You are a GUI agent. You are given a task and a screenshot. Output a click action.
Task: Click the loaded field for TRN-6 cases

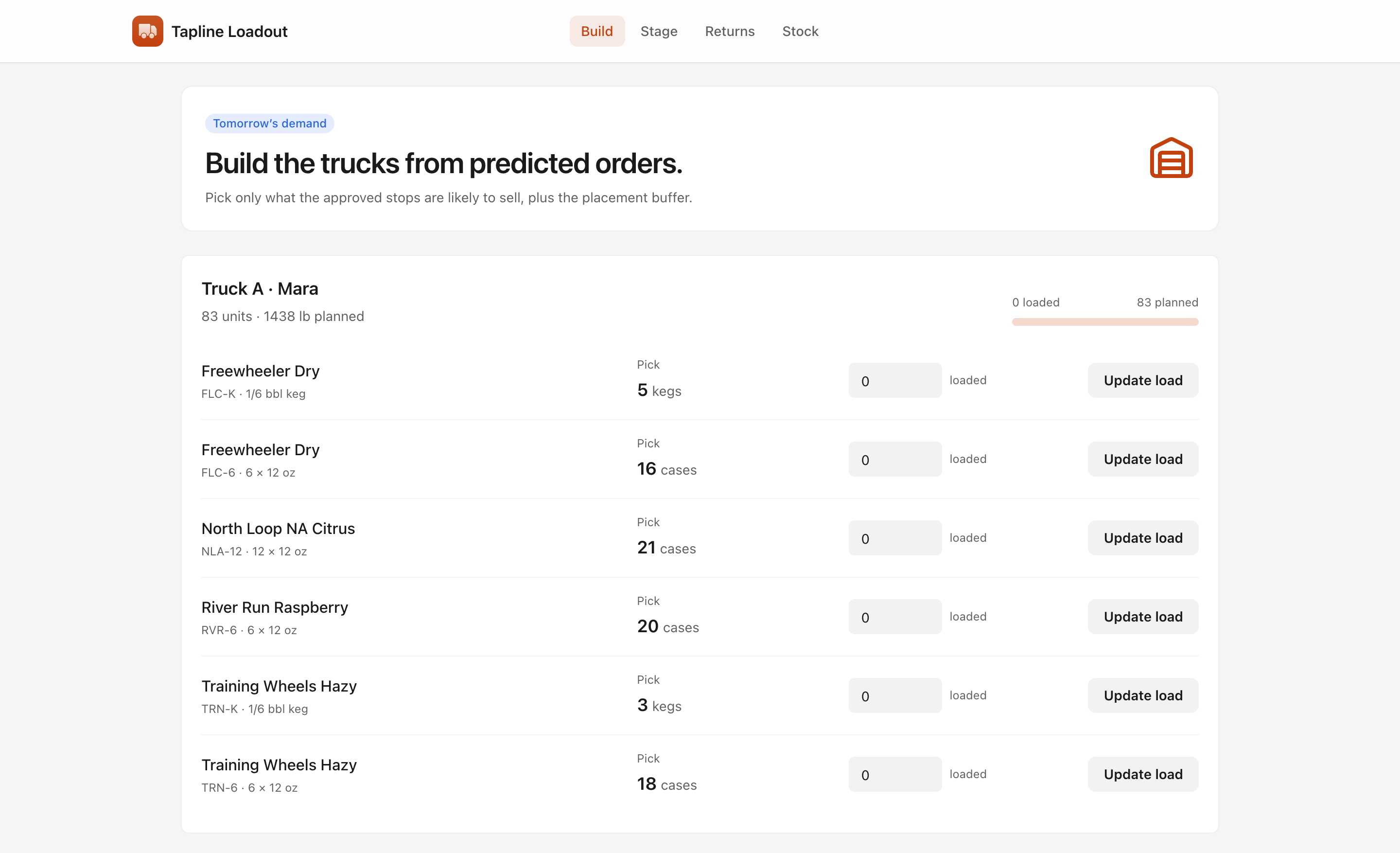[895, 775]
